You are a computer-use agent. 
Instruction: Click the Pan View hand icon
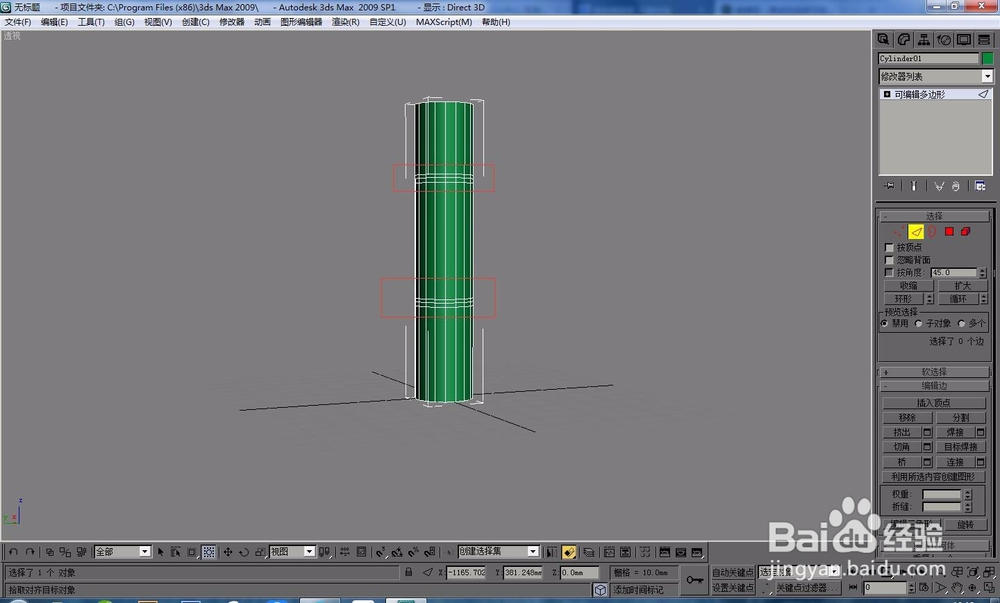coord(957,588)
